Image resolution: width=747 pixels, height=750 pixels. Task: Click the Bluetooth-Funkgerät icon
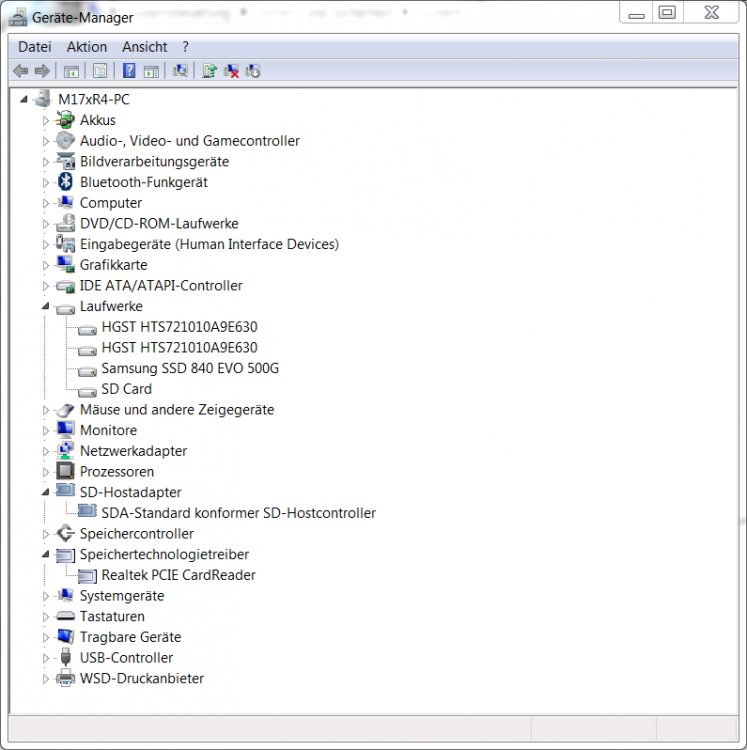pos(66,182)
